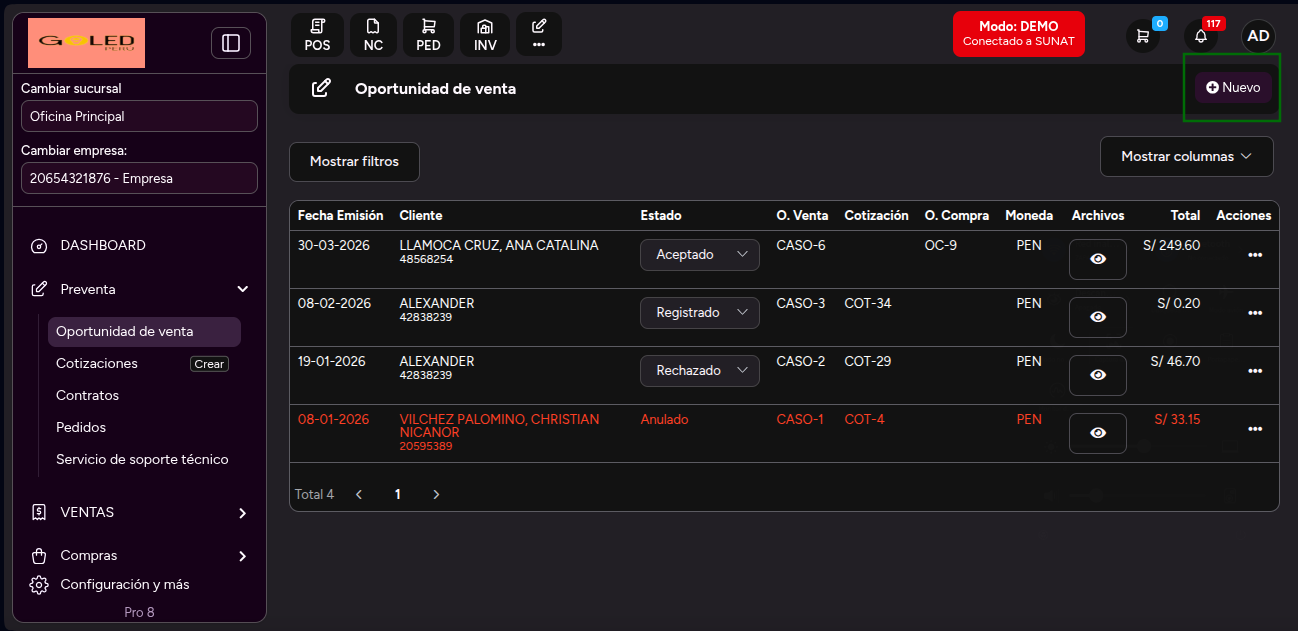Click the Nuevo button

(x=1233, y=88)
